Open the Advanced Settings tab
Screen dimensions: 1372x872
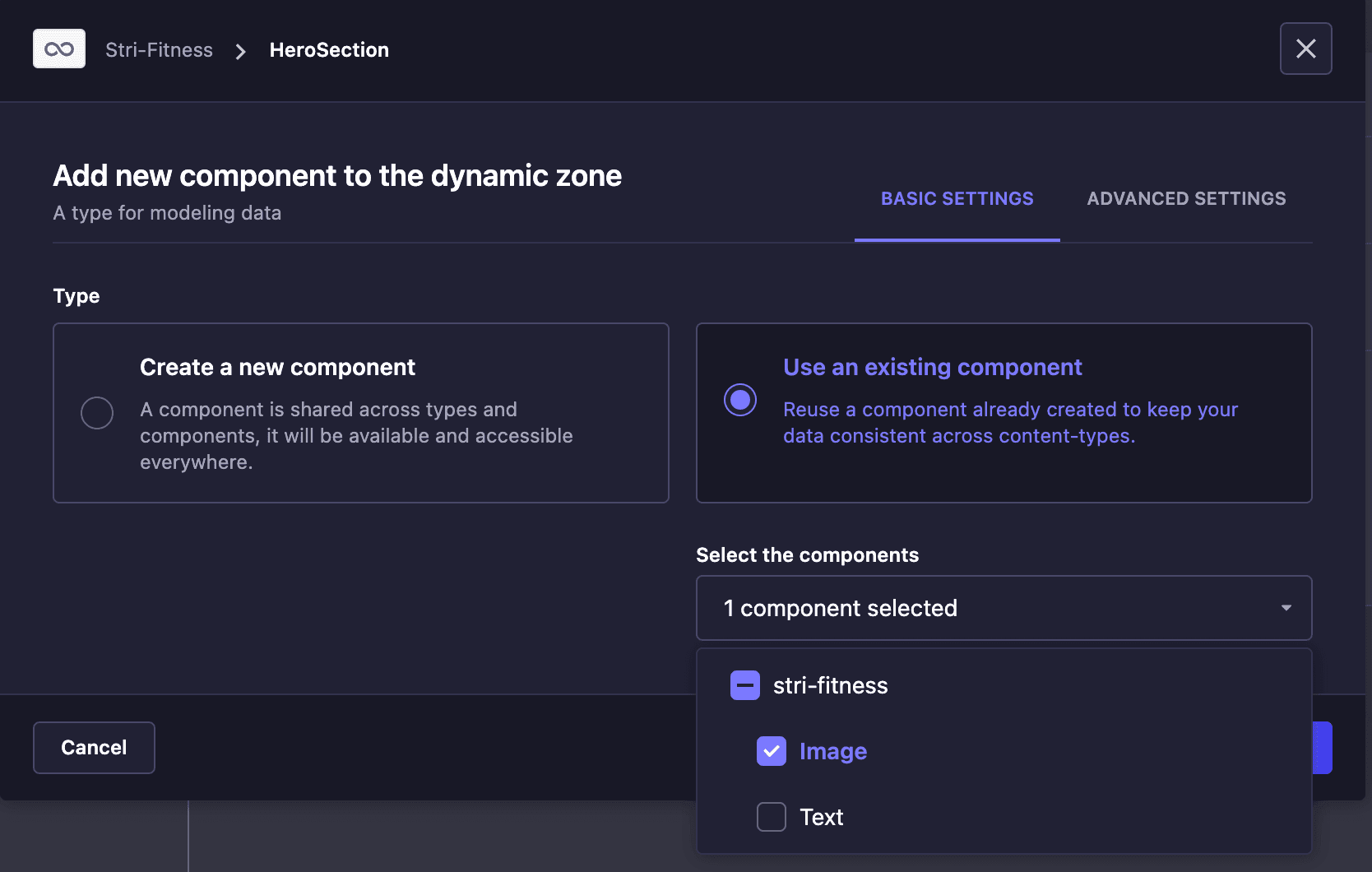point(1186,199)
